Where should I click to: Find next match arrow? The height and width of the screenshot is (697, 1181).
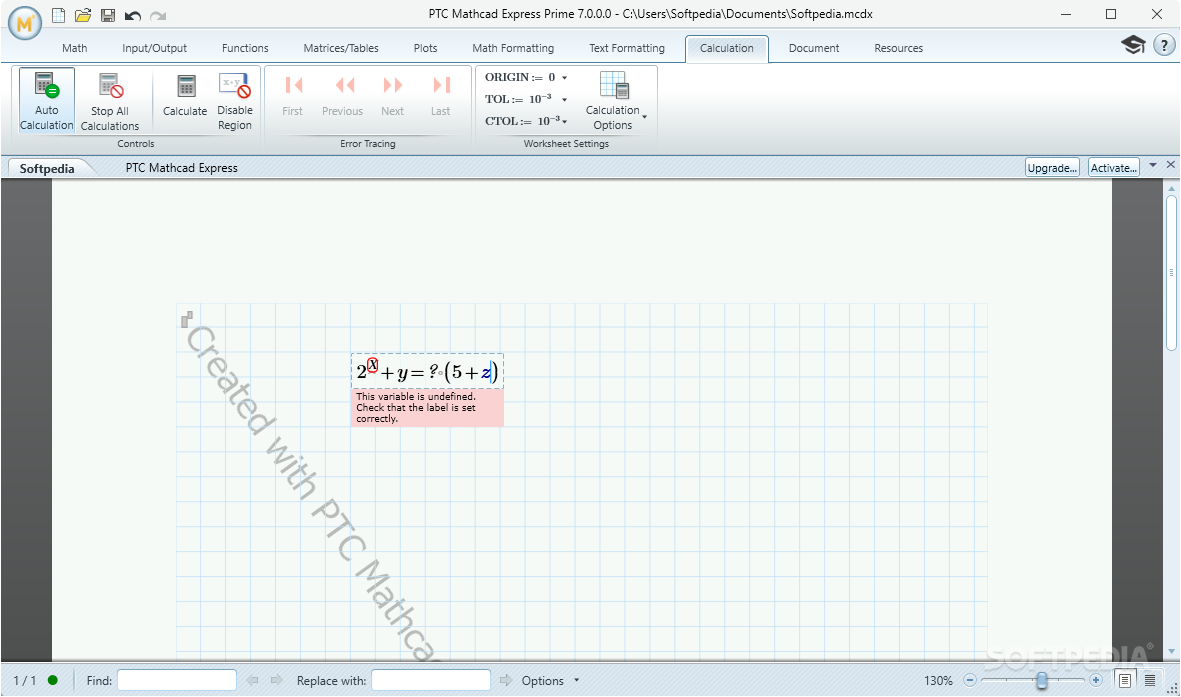[276, 680]
